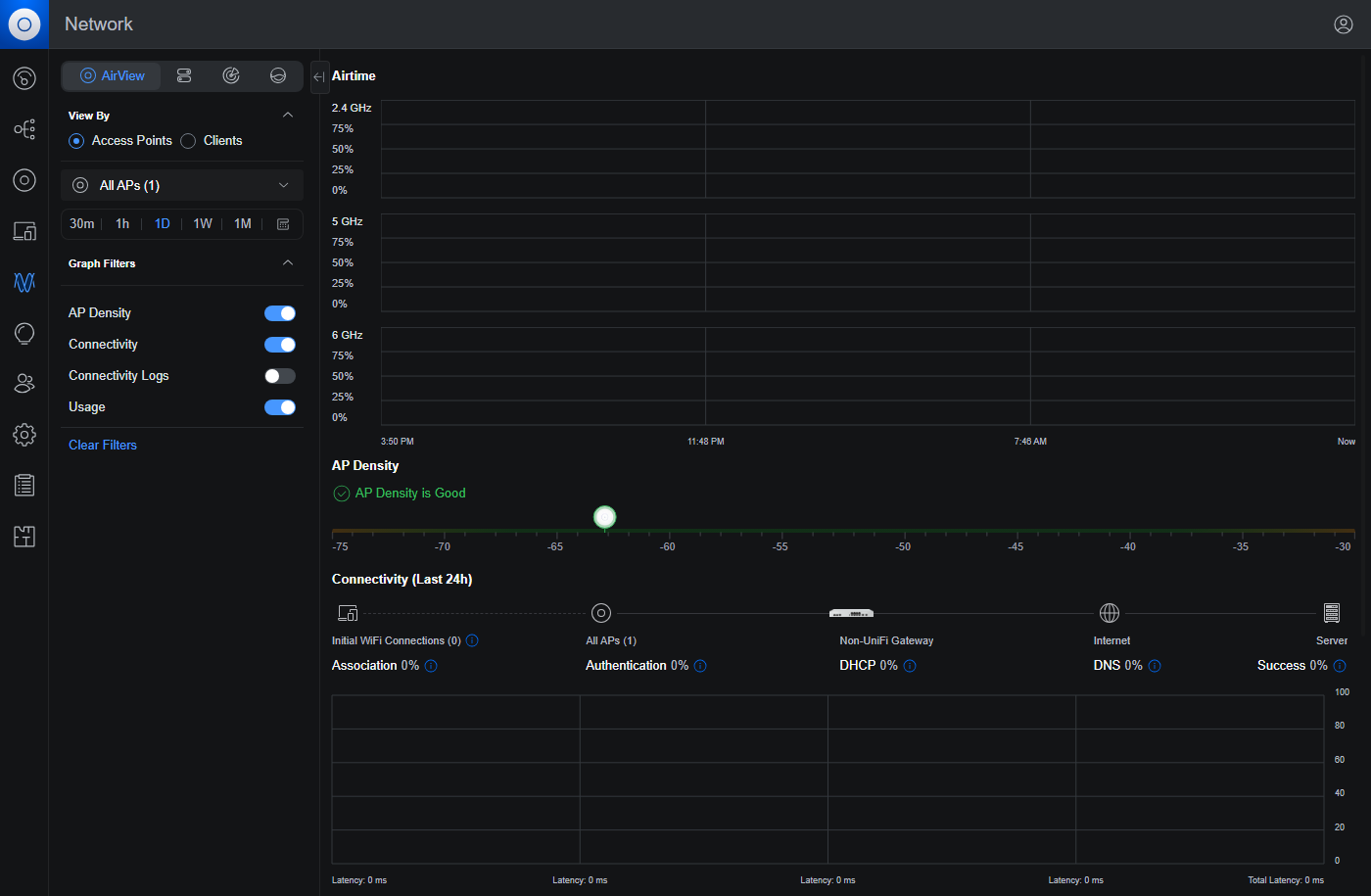The height and width of the screenshot is (896, 1371).
Task: Click the Clear Filters link
Action: click(x=103, y=445)
